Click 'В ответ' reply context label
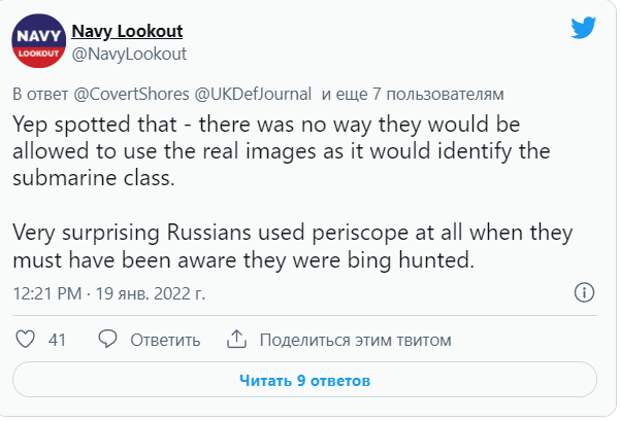 (x=40, y=94)
